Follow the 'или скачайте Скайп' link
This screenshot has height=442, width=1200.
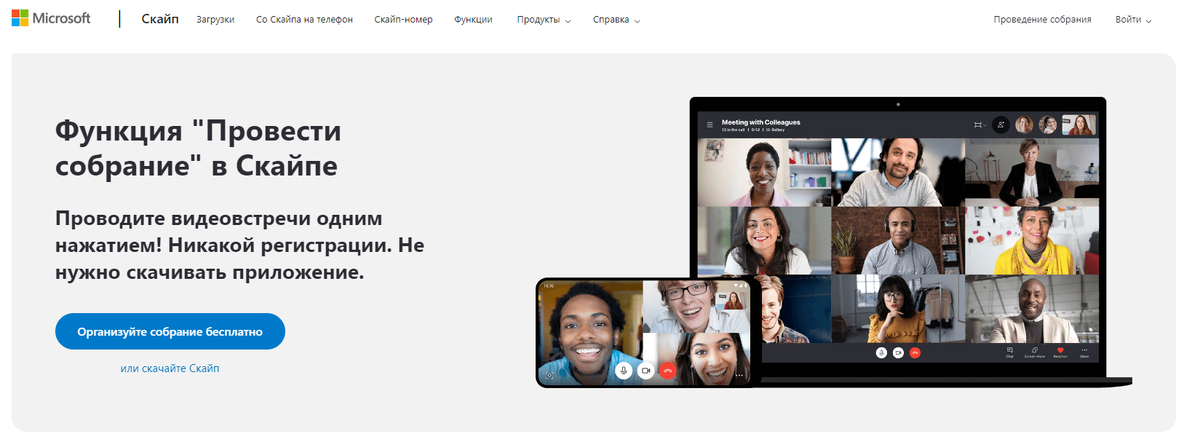pyautogui.click(x=170, y=368)
